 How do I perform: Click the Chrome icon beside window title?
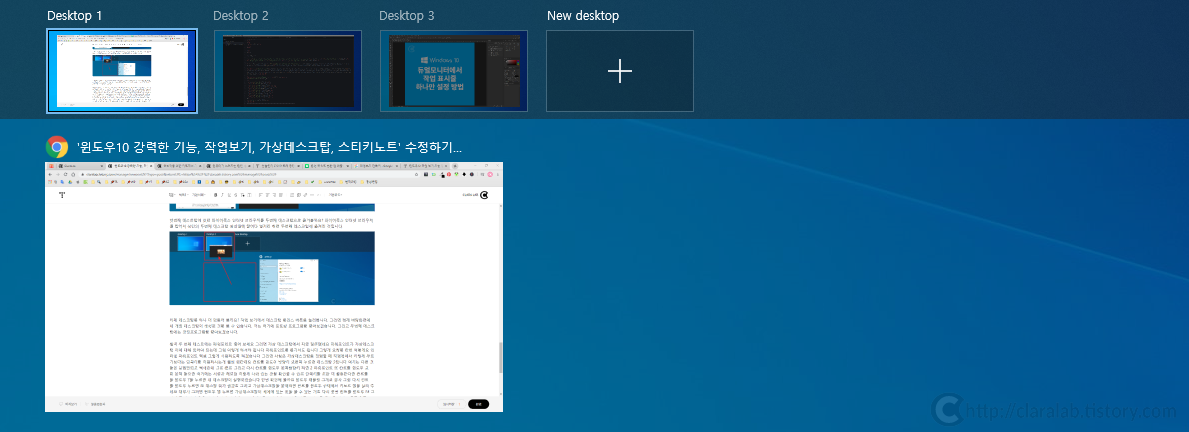(x=57, y=147)
